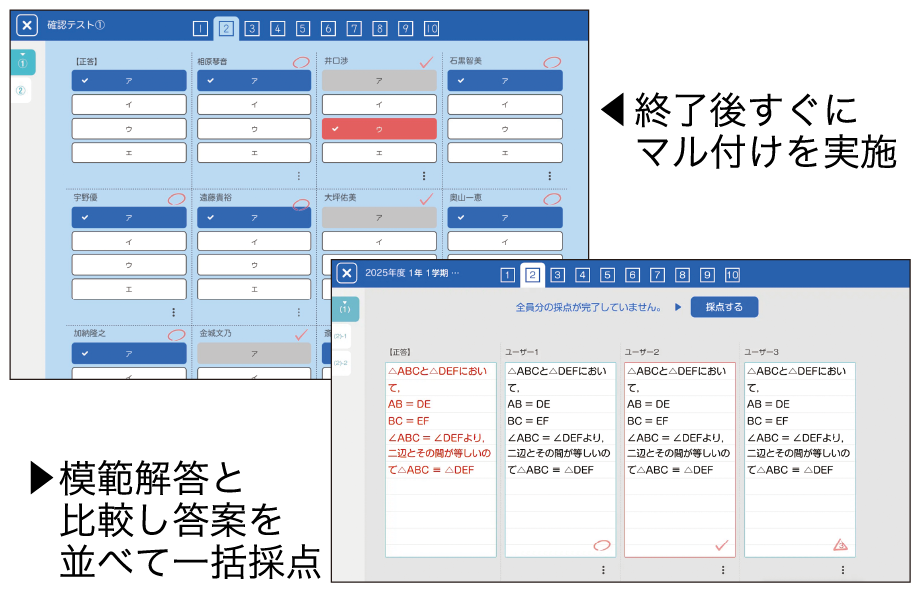Click the check mark on ユーザー2's answer
The width and height of the screenshot is (920, 592).
click(722, 545)
